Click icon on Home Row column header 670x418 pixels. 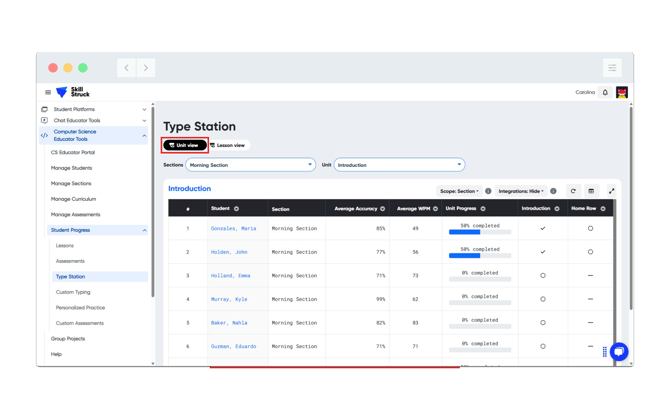tap(603, 209)
